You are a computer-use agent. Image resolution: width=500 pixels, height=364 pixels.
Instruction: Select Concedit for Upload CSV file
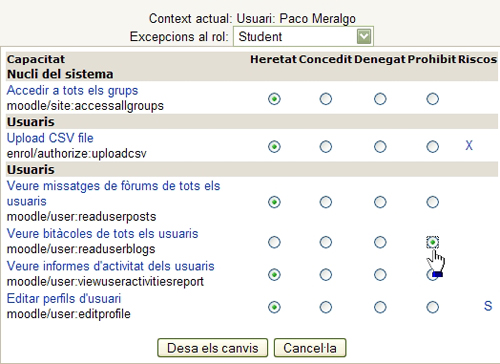click(326, 147)
